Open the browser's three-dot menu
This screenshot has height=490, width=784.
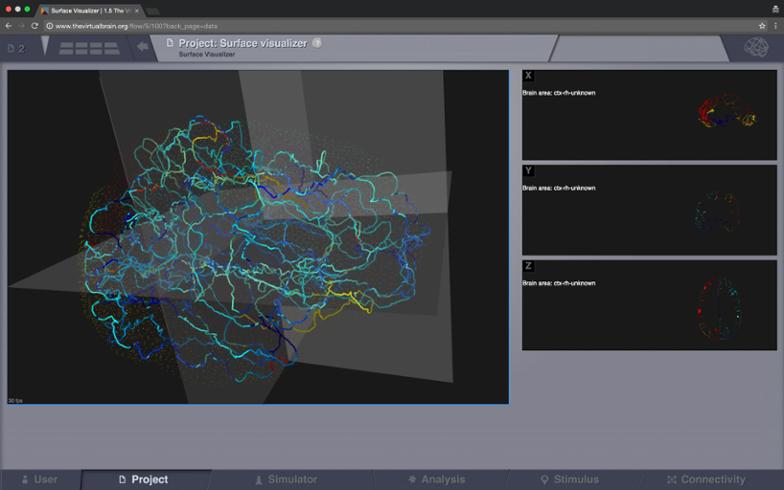pyautogui.click(x=776, y=25)
